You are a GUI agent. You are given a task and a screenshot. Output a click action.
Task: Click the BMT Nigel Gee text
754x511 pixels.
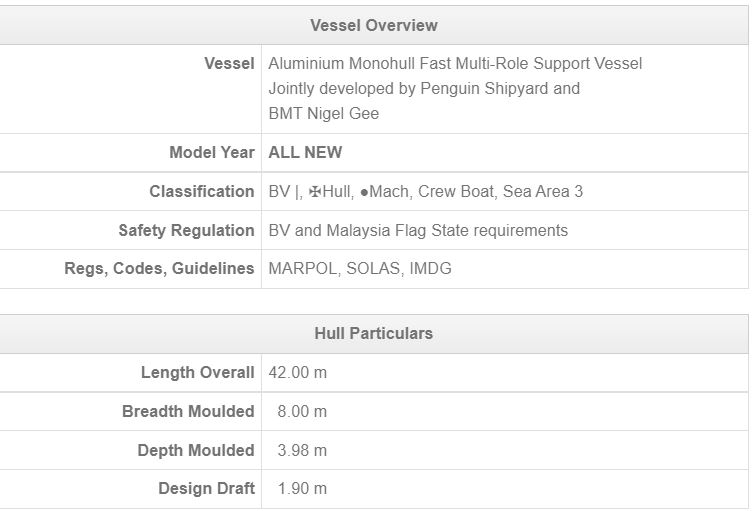pos(324,113)
